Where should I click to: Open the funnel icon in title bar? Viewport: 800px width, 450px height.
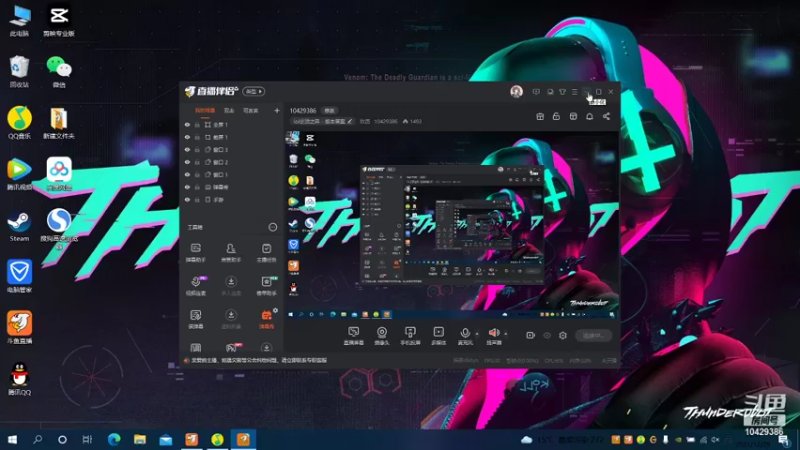click(562, 92)
